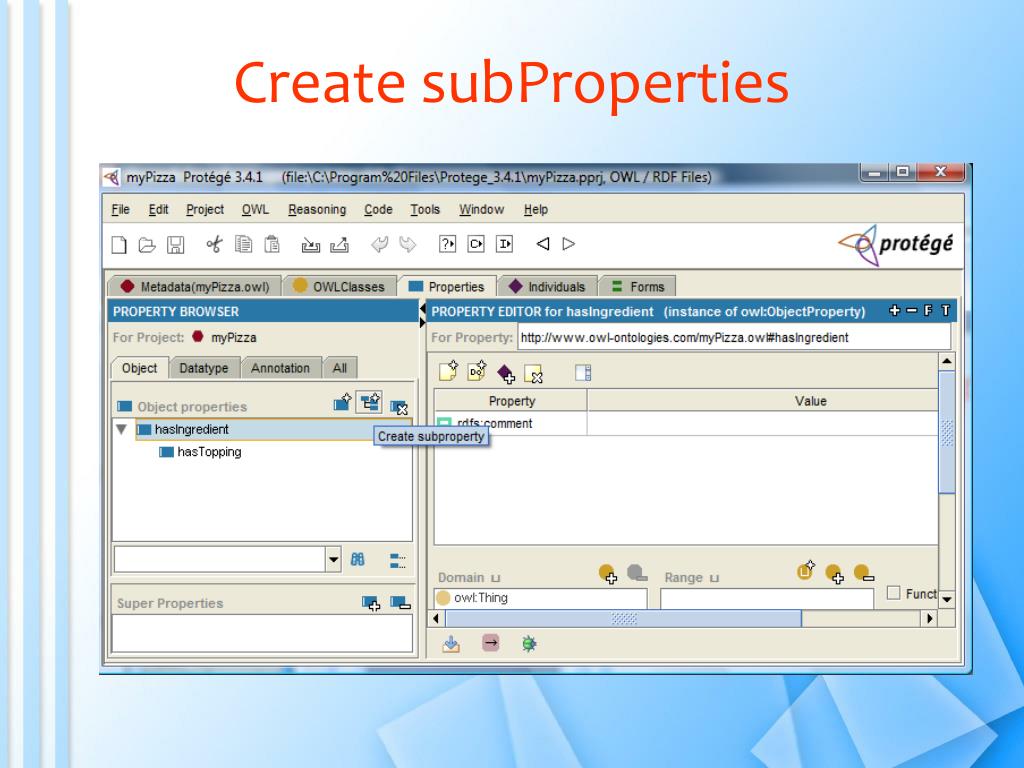Viewport: 1024px width, 768px height.
Task: Click the Create subproperty icon
Action: point(370,402)
